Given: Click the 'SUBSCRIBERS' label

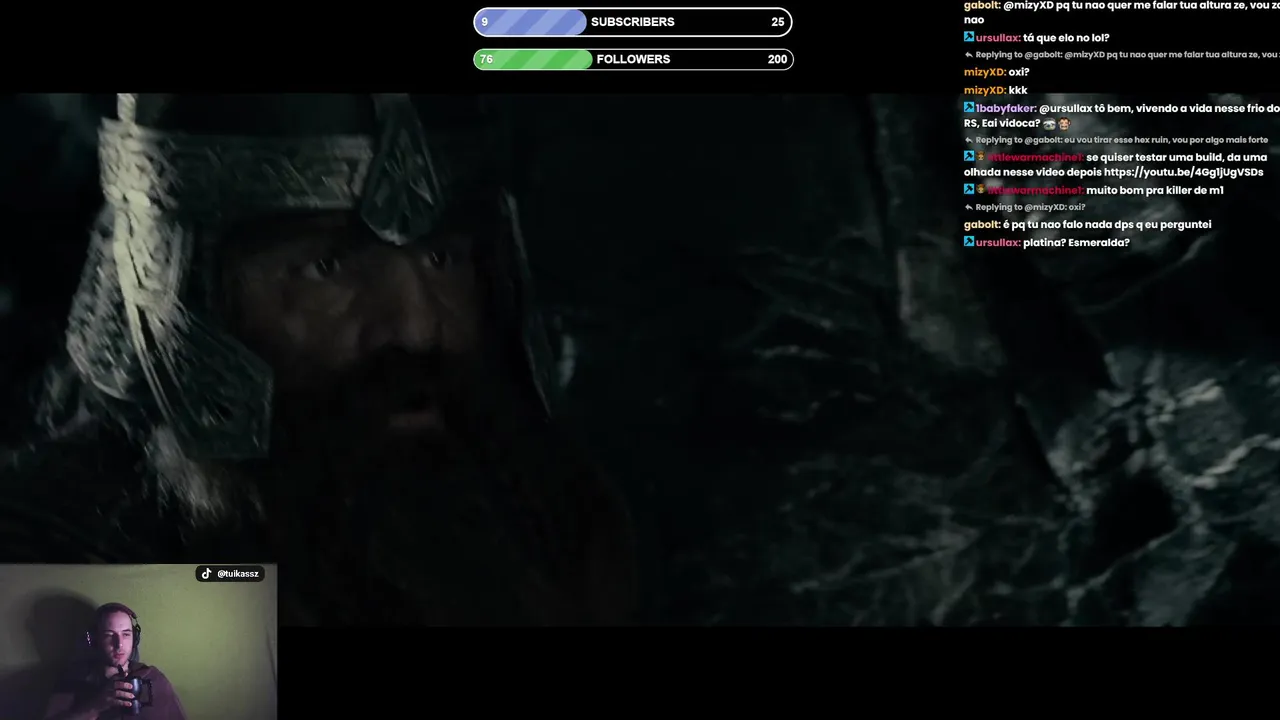Looking at the screenshot, I should (x=632, y=22).
